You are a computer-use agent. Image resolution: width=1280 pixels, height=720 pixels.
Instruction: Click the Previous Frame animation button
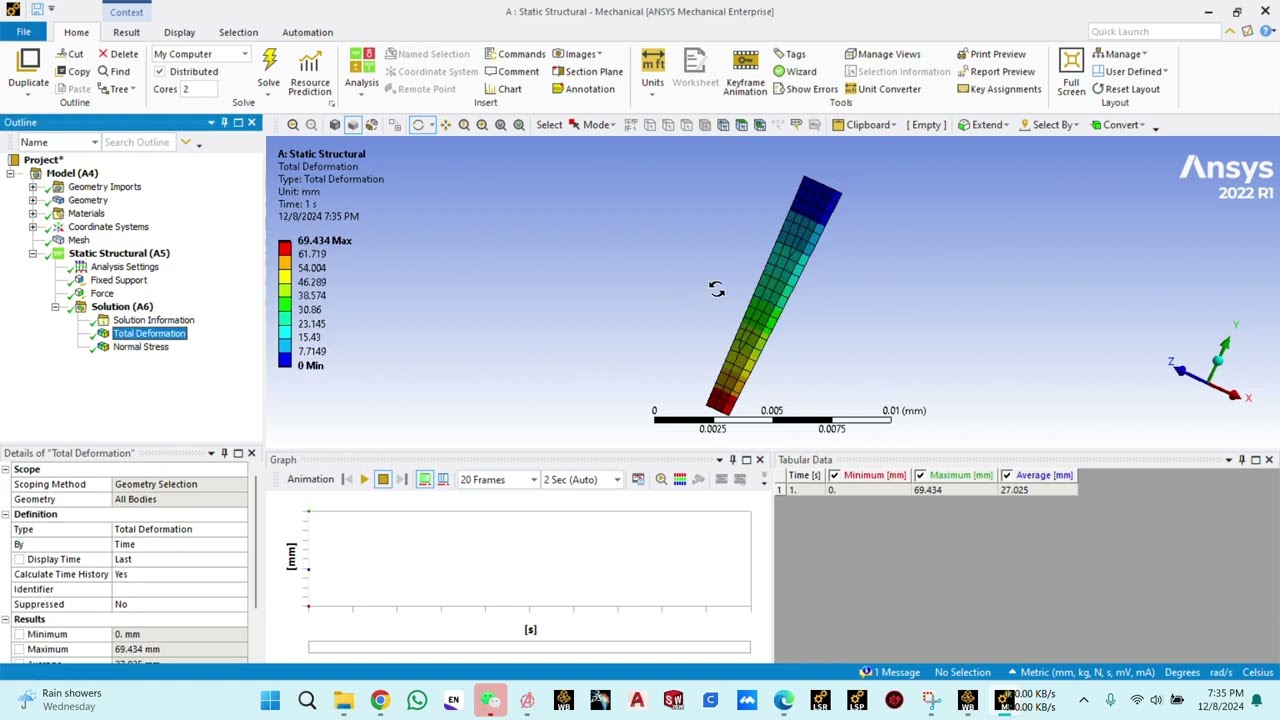click(x=346, y=480)
